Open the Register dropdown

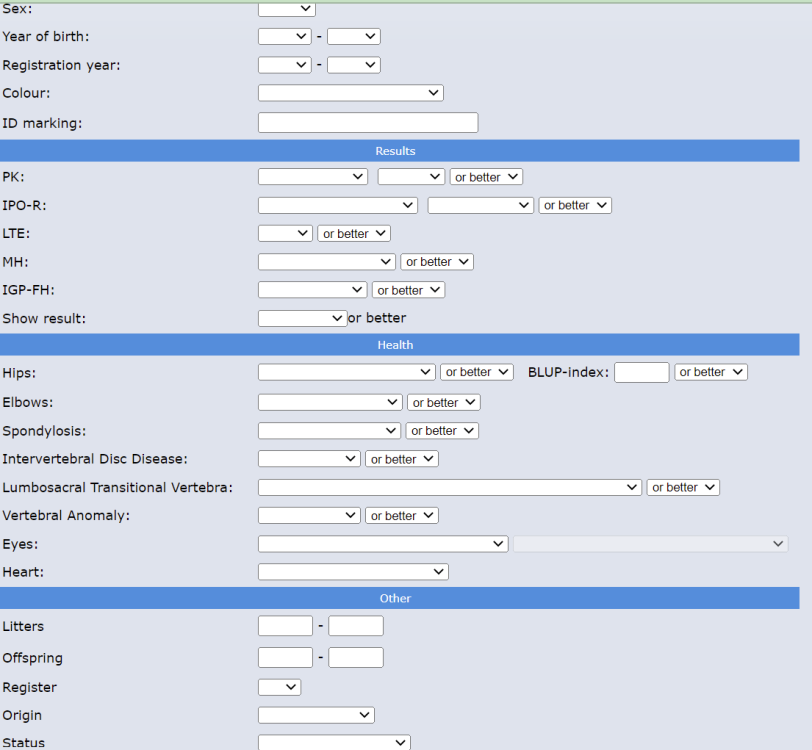[279, 688]
